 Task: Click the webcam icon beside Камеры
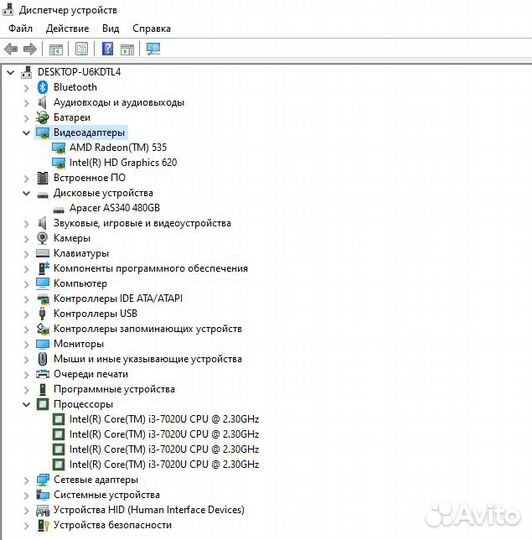pyautogui.click(x=42, y=238)
